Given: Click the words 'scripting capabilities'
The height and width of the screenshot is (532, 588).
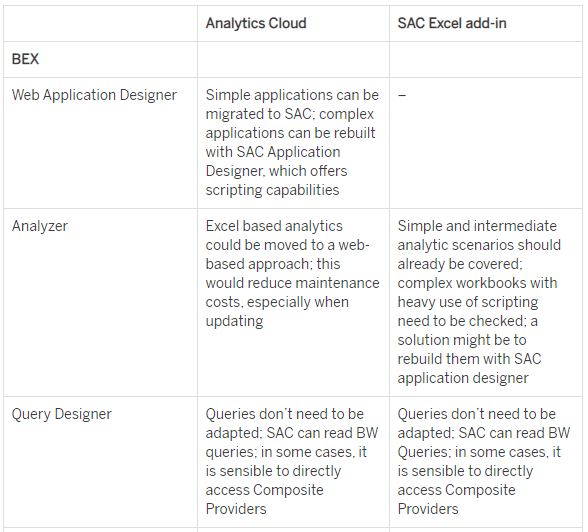Looking at the screenshot, I should (272, 190).
